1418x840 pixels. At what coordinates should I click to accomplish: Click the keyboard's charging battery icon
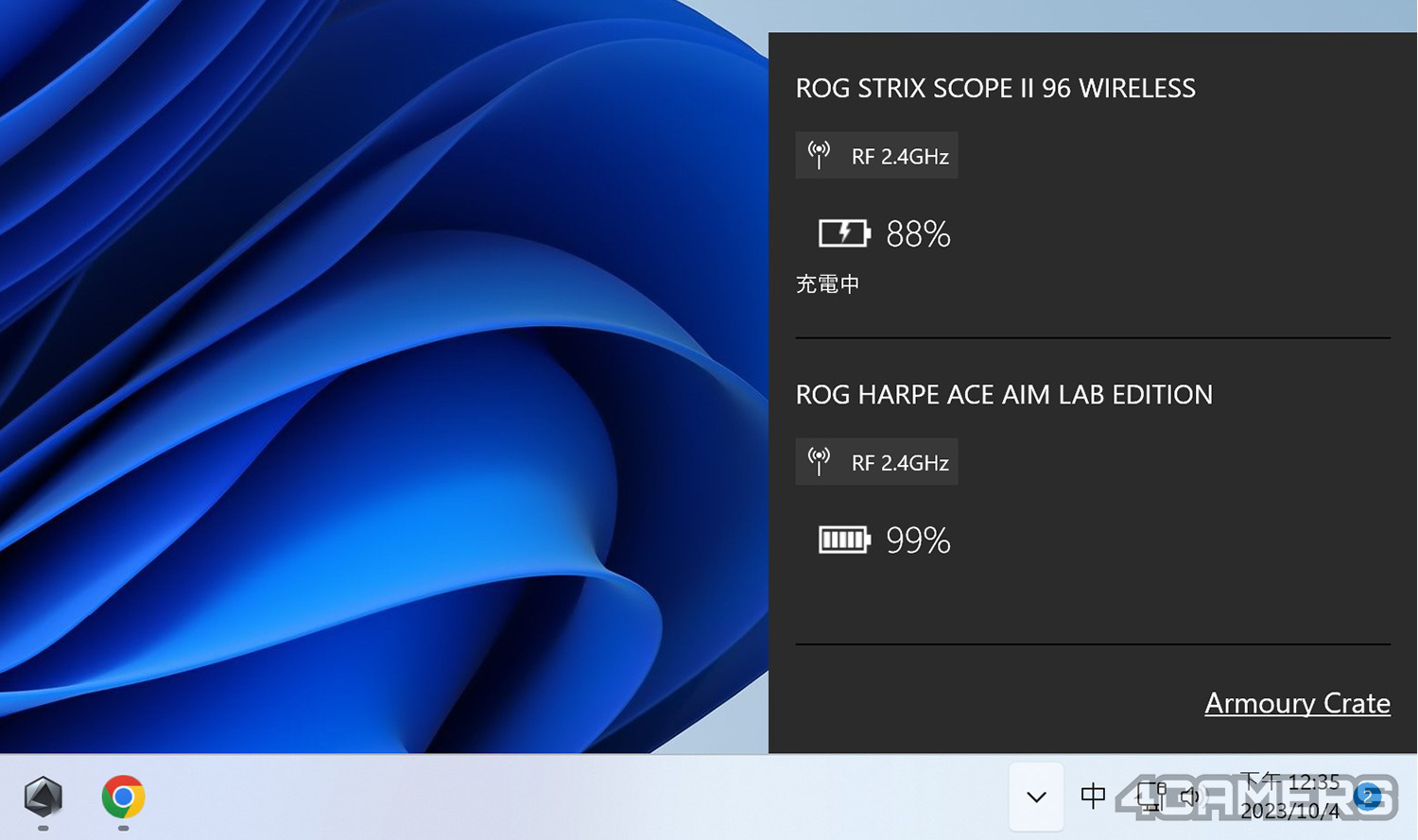pos(843,233)
